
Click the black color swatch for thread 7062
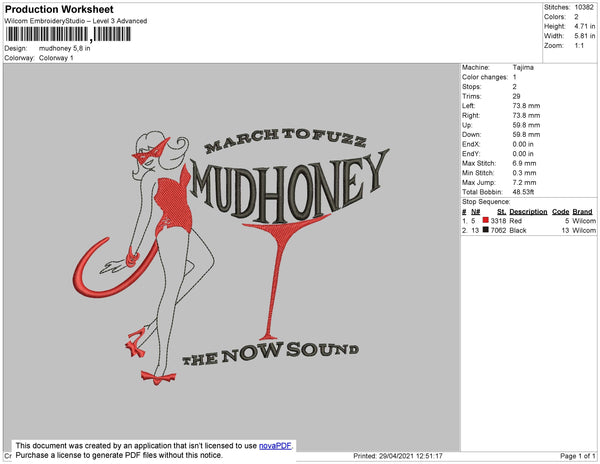[485, 230]
